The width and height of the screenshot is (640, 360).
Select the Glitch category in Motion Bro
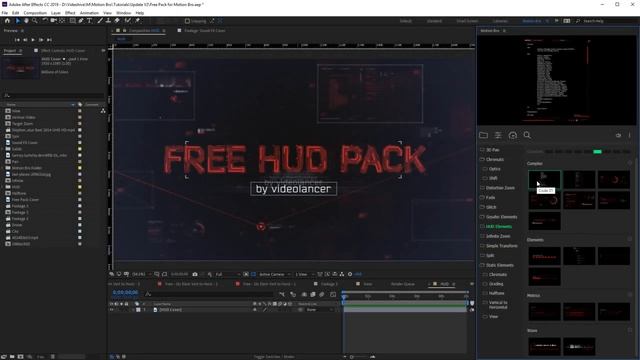tap(491, 207)
